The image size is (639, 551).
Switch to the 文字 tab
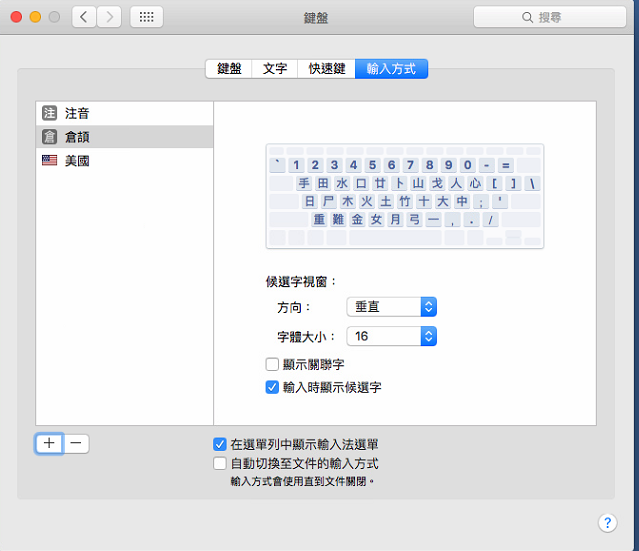click(x=275, y=68)
